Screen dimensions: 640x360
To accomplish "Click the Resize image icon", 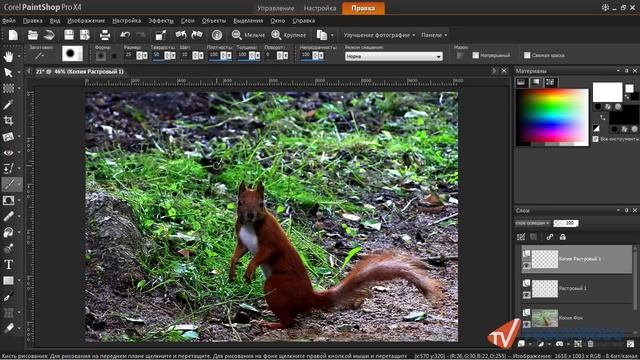I will (x=161, y=35).
